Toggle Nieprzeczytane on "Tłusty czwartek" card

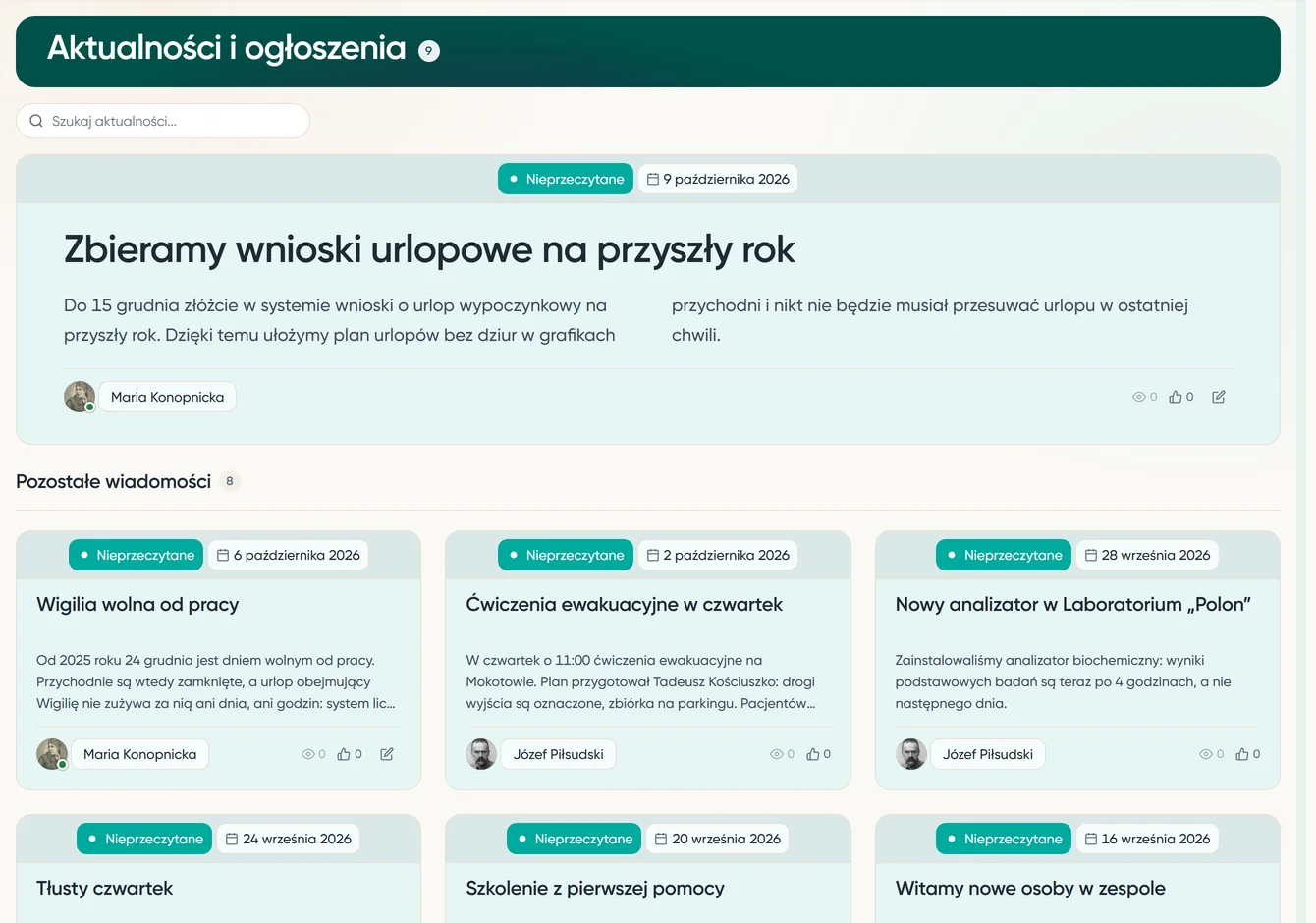click(x=144, y=839)
